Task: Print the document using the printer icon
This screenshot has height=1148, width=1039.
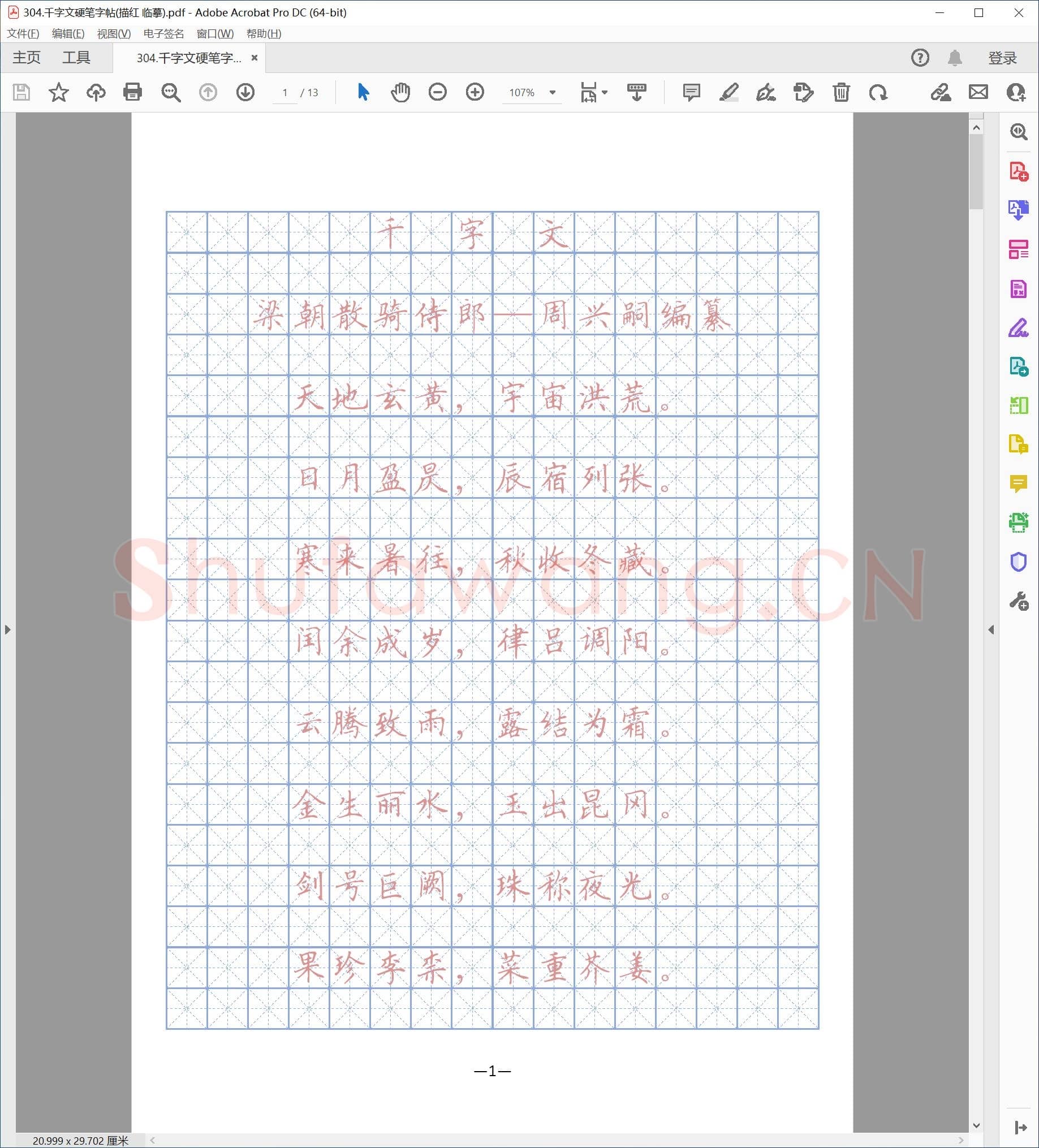Action: [132, 92]
